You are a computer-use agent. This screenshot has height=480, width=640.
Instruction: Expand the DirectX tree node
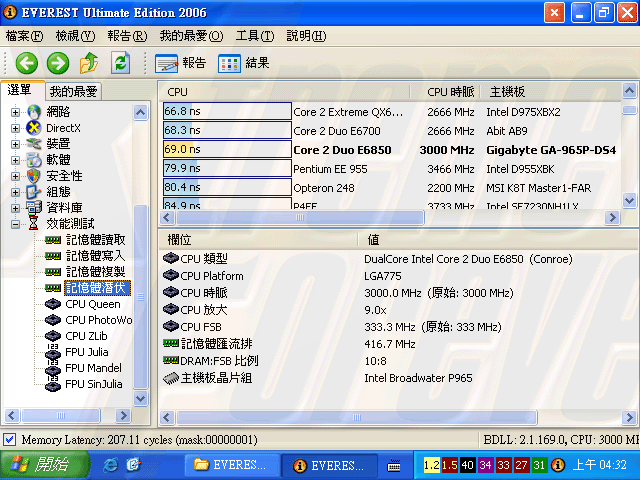click(x=16, y=128)
